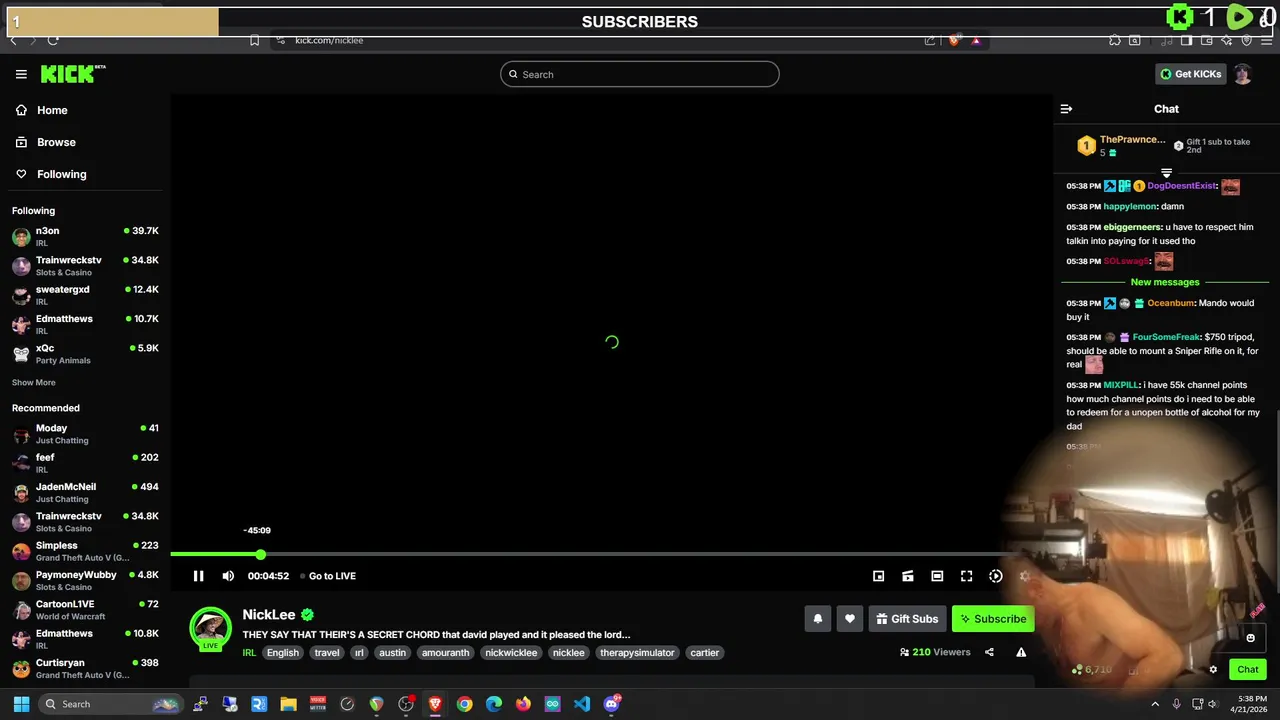This screenshot has height=720, width=1280.
Task: Click NickLee's streamer avatar
Action: point(210,628)
